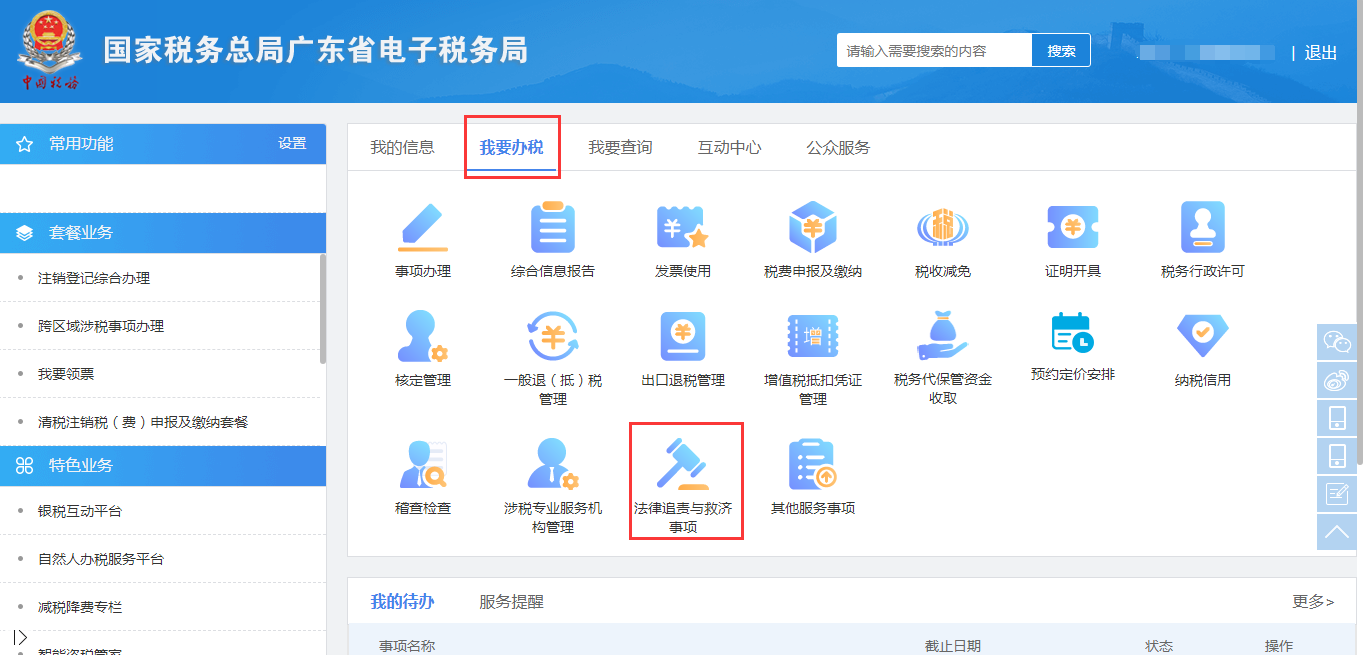
Task: Click 设置 in 常用功能 header
Action: pyautogui.click(x=292, y=144)
